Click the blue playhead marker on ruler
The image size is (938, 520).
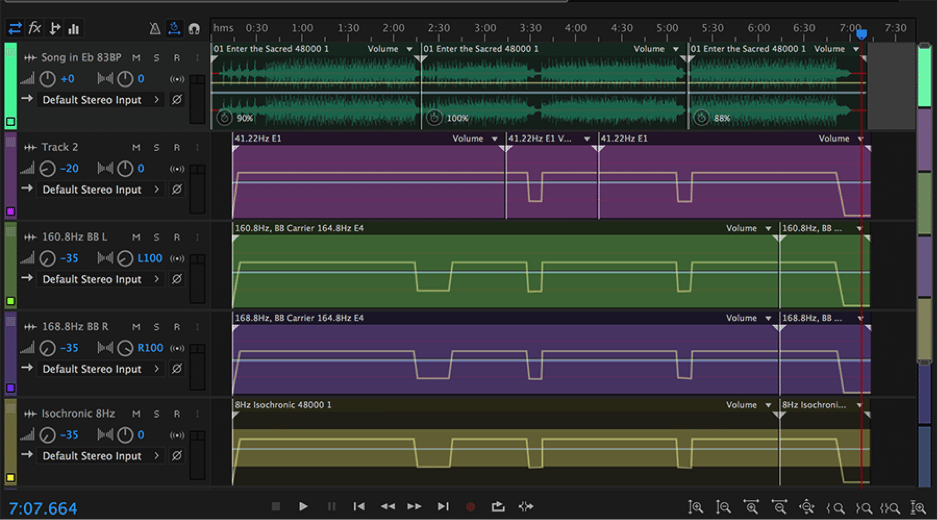(x=861, y=34)
